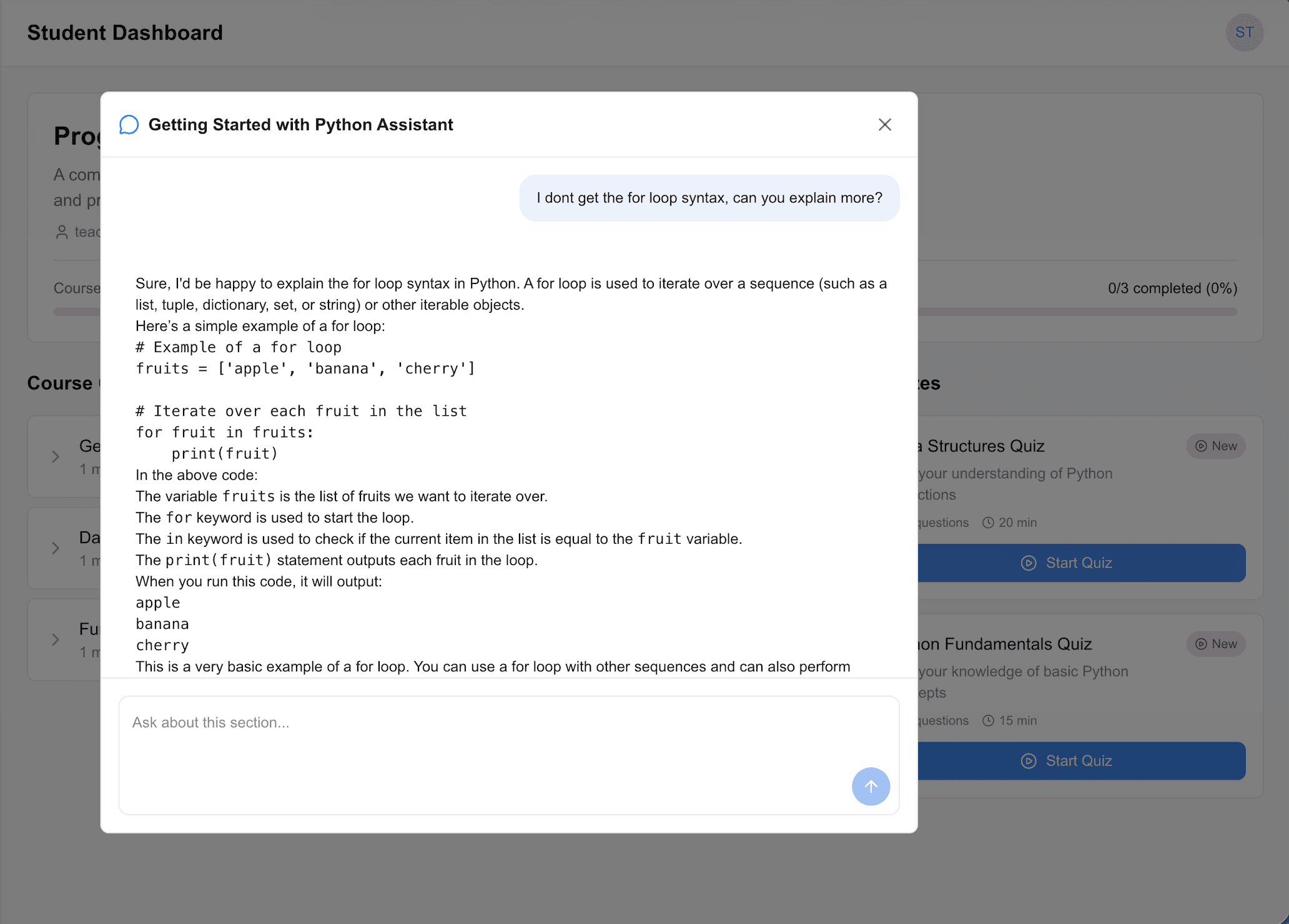Expand the first course section chevron

[56, 456]
